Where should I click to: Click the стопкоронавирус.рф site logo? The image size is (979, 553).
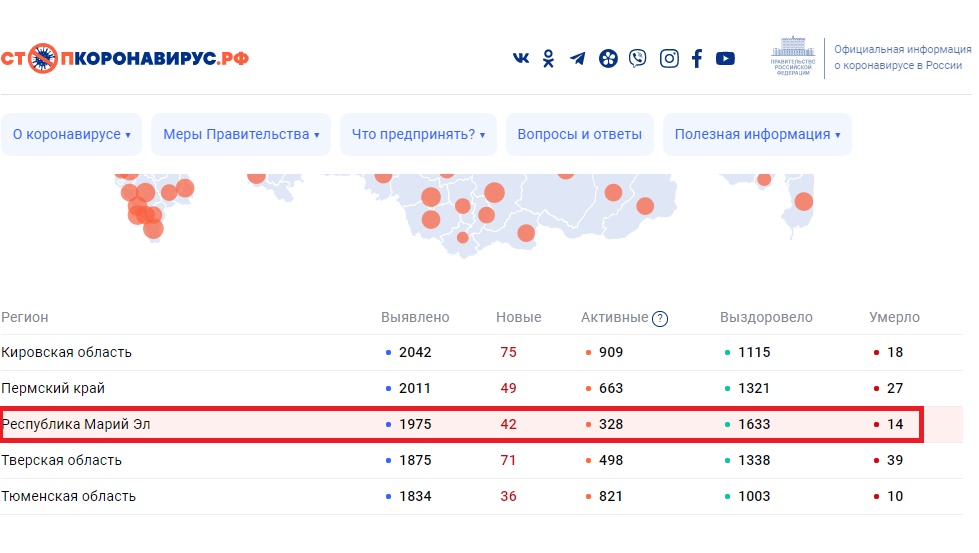point(125,58)
